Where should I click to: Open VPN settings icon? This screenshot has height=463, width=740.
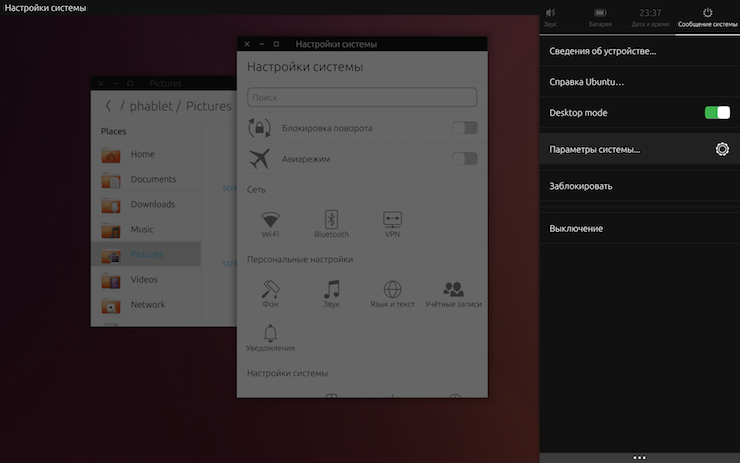click(392, 219)
